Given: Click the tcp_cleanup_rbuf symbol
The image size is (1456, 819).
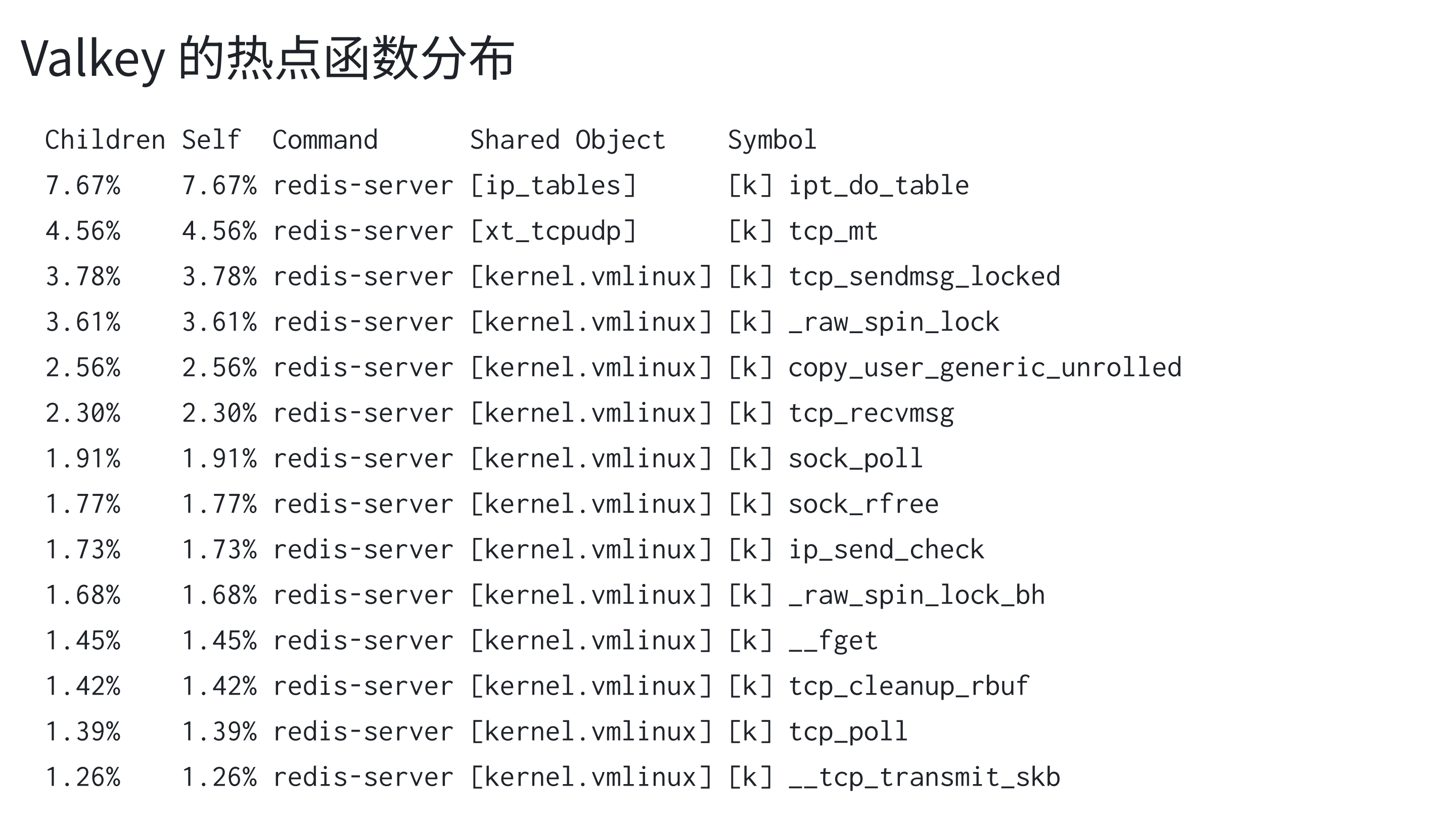Looking at the screenshot, I should click(x=909, y=686).
